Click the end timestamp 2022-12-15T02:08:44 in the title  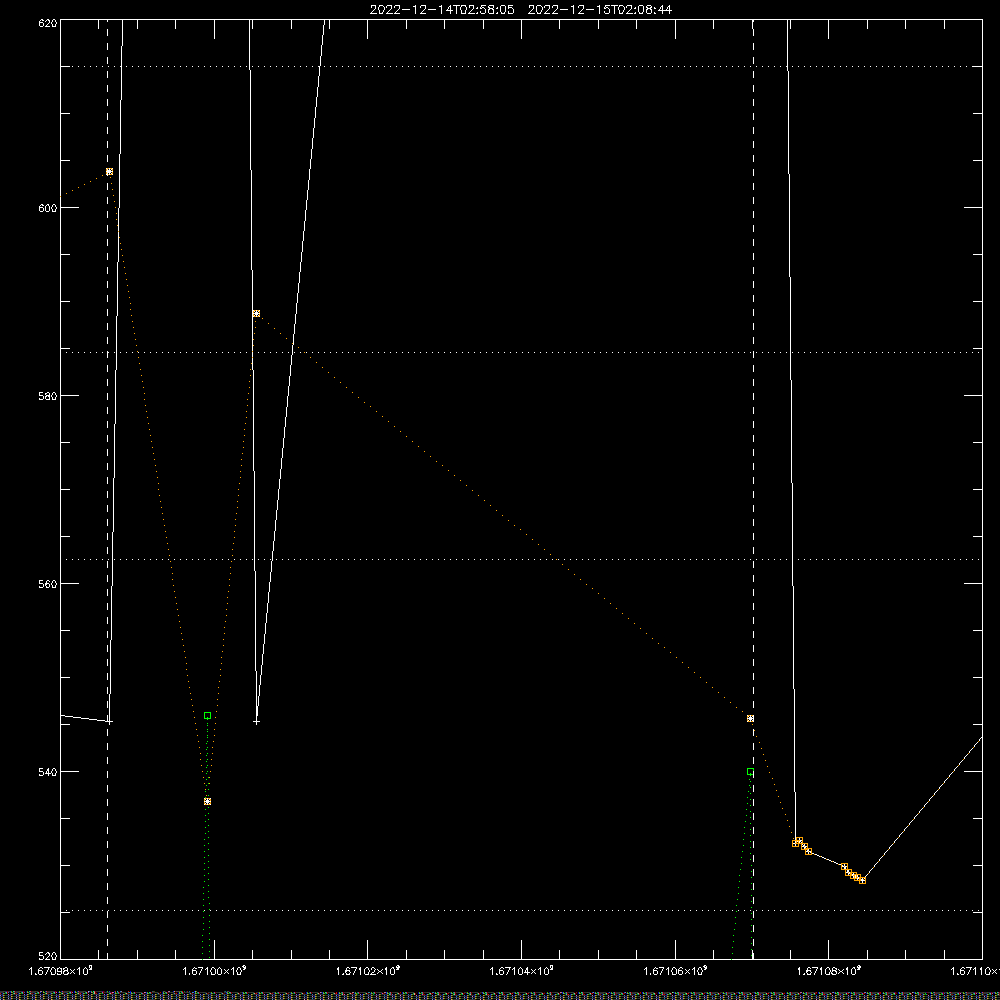point(599,10)
